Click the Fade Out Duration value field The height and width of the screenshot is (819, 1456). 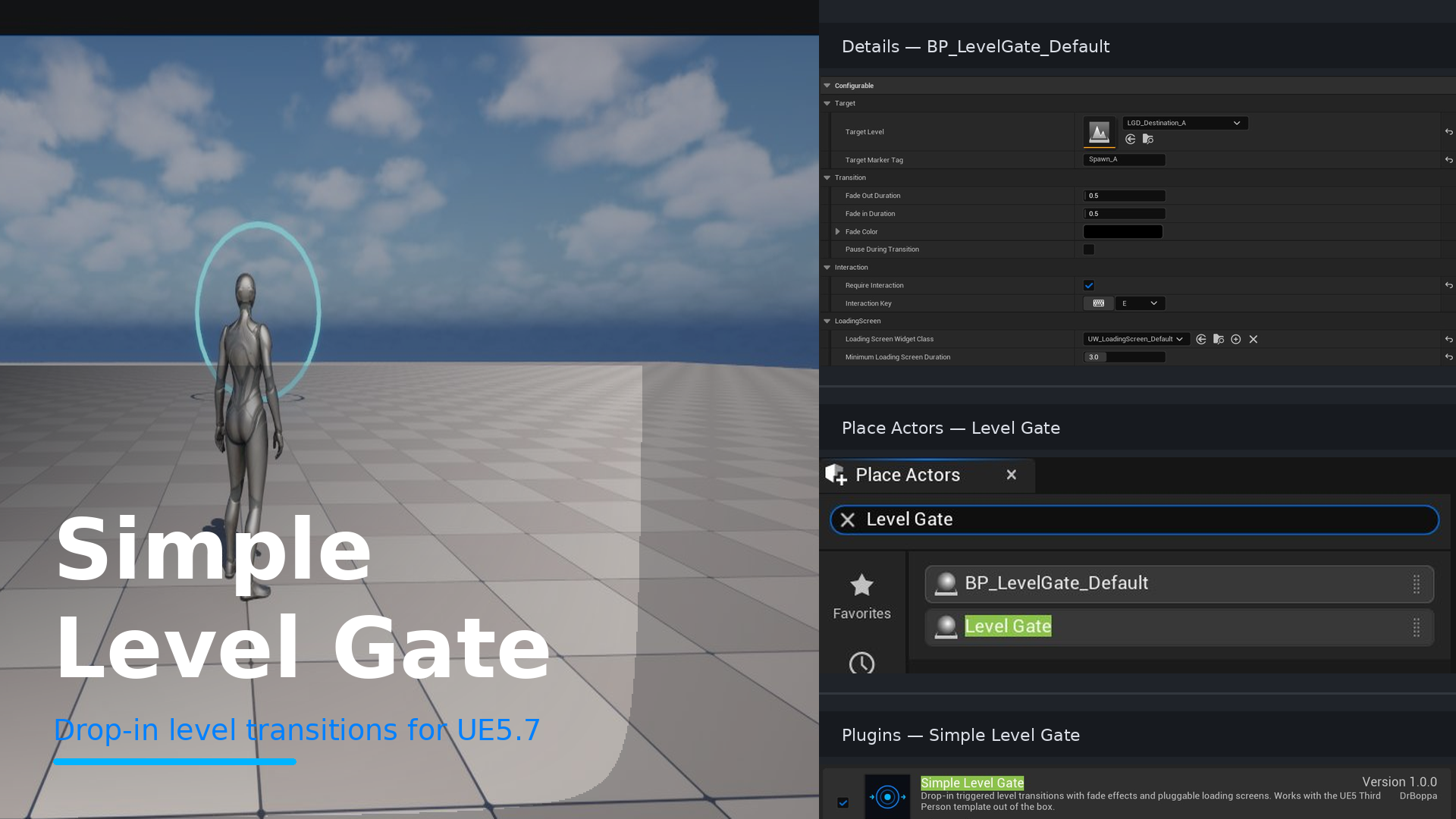coord(1124,196)
